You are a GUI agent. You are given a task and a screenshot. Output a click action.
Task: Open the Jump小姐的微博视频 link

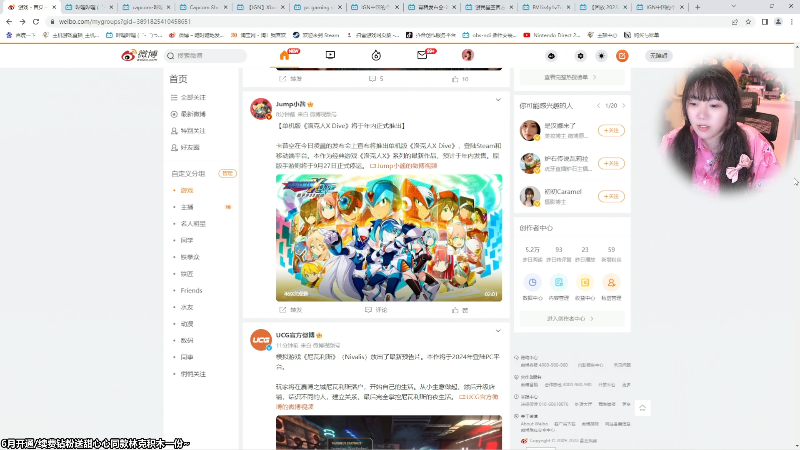coord(404,166)
